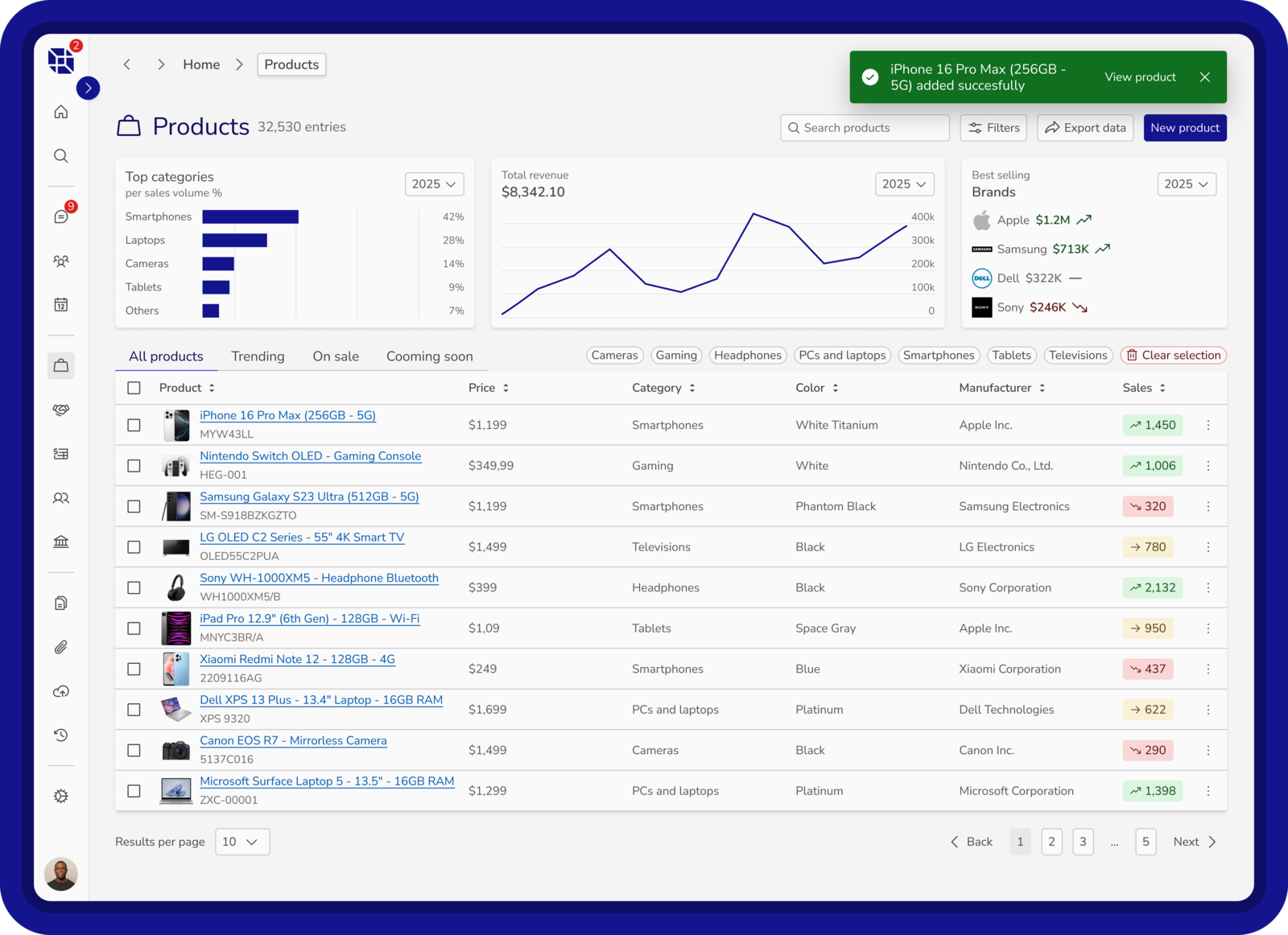This screenshot has width=1288, height=935.
Task: Switch to the Trending tab
Action: pyautogui.click(x=258, y=356)
